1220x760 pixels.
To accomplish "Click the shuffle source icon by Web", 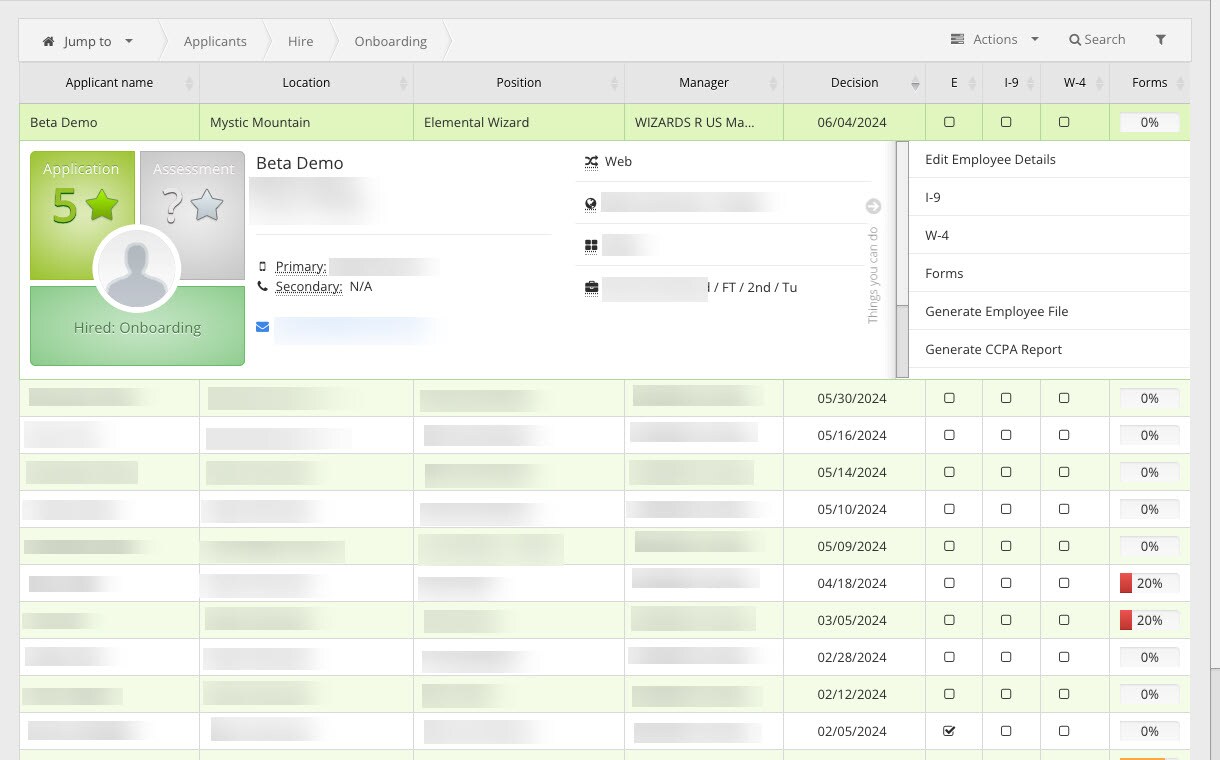I will coord(591,161).
